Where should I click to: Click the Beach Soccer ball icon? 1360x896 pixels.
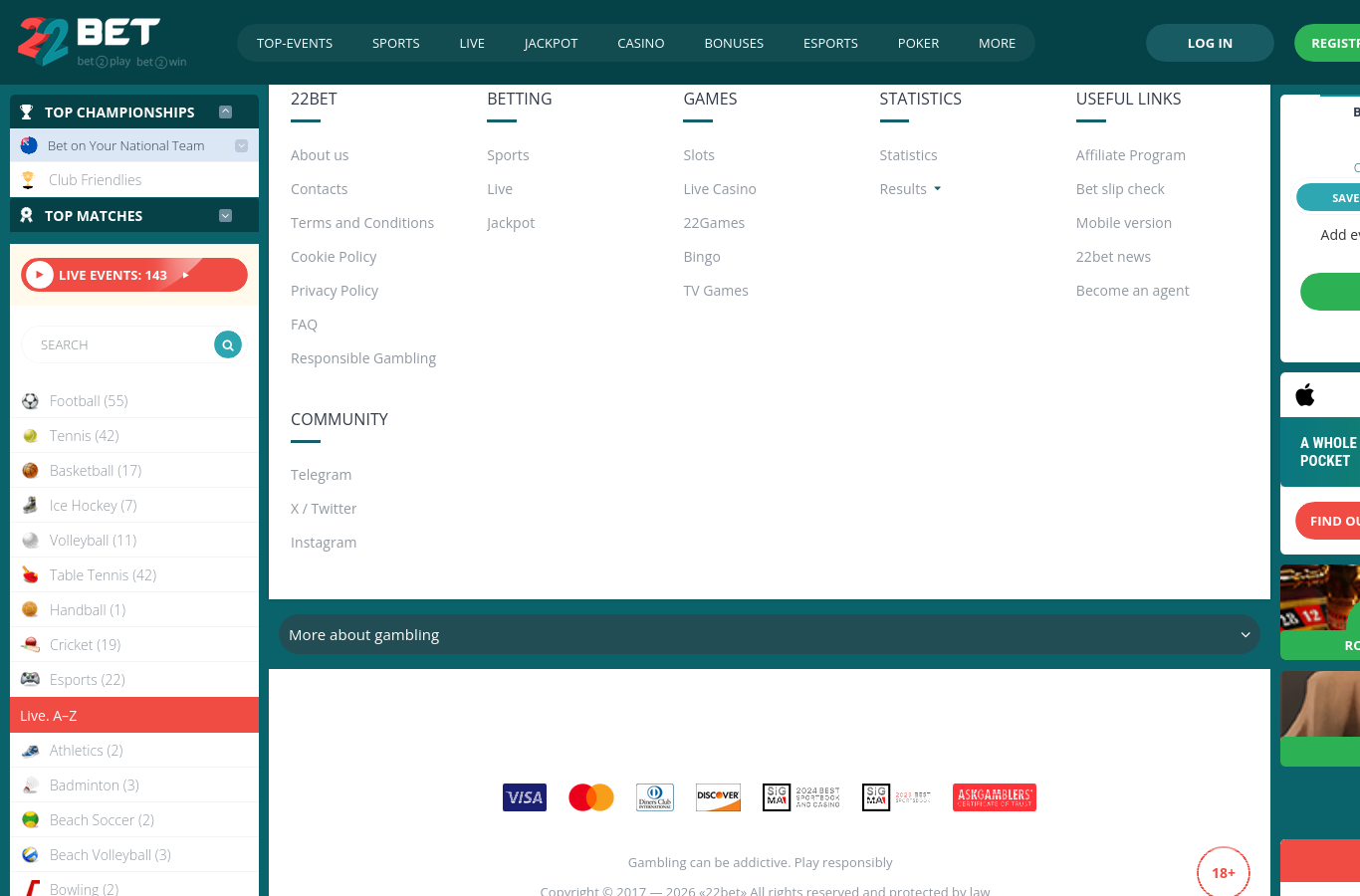pos(30,820)
